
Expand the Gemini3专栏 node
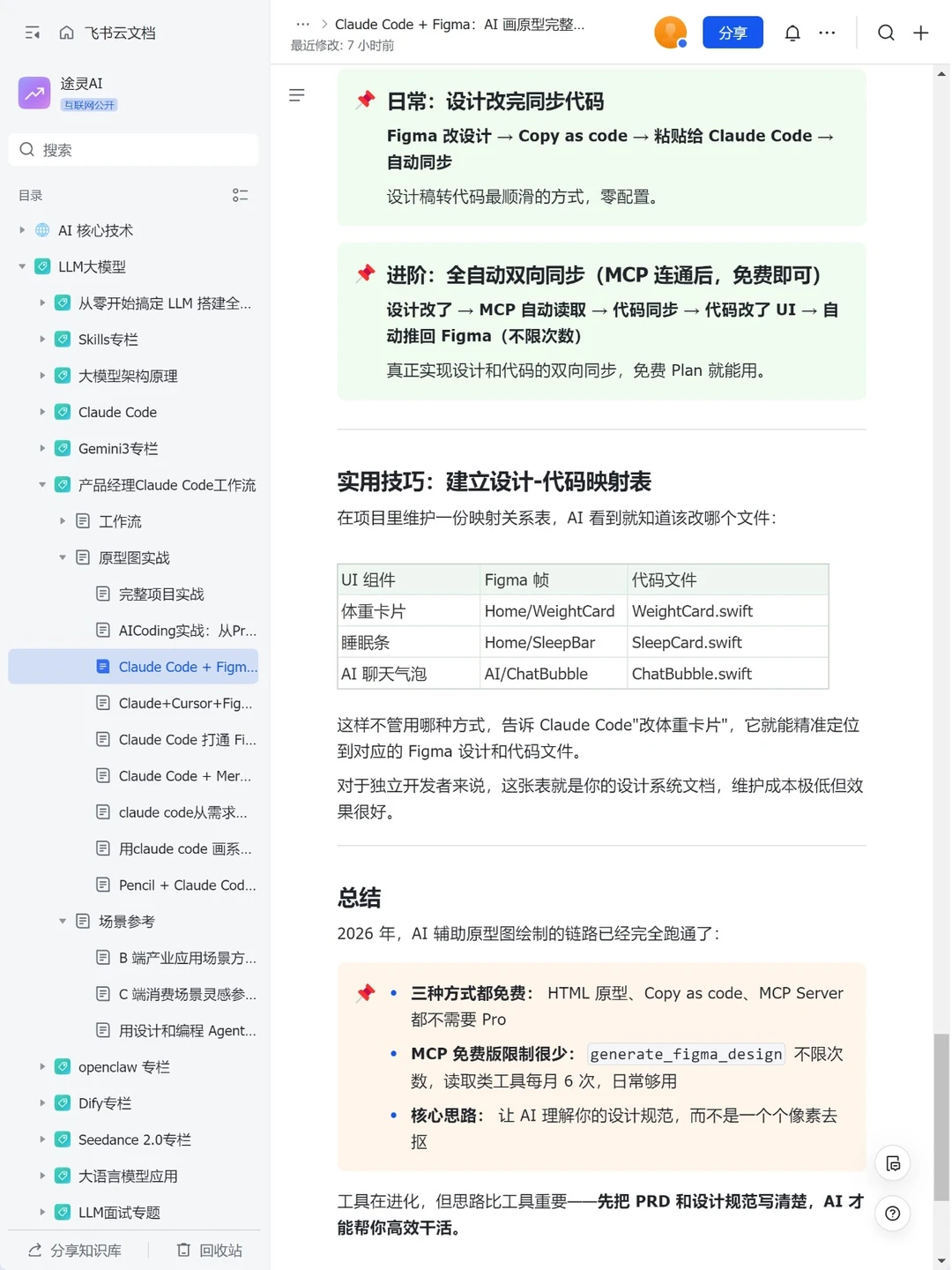[42, 448]
